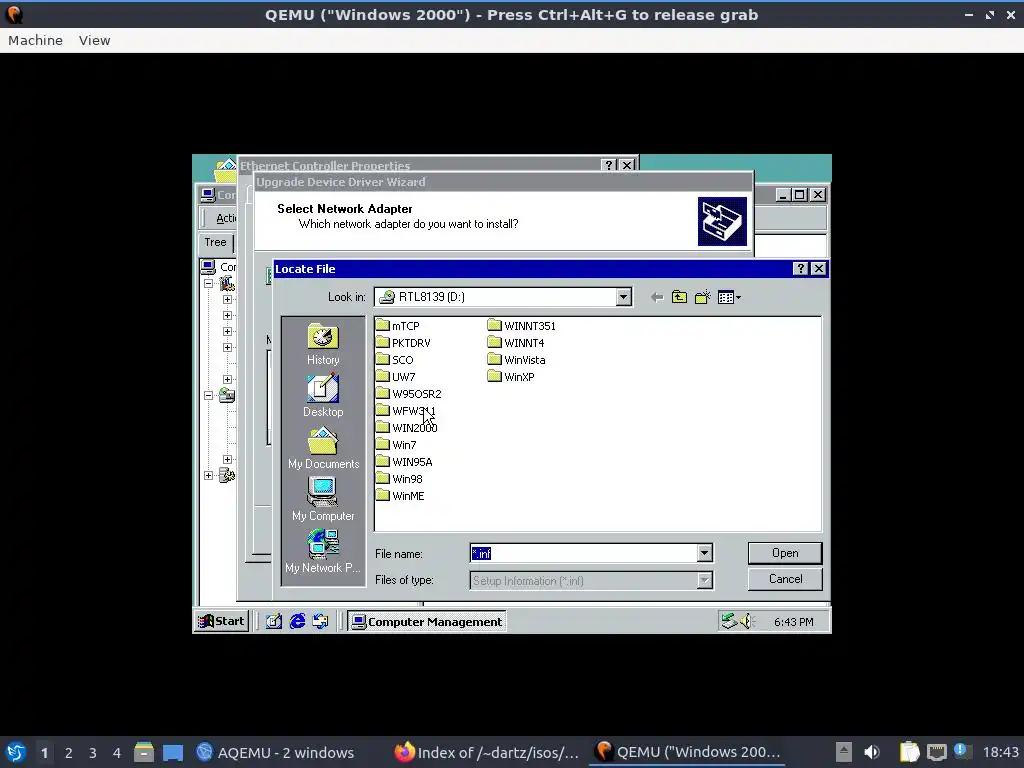This screenshot has width=1024, height=768.
Task: Select the W95OSR2 folder
Action: tap(409, 393)
